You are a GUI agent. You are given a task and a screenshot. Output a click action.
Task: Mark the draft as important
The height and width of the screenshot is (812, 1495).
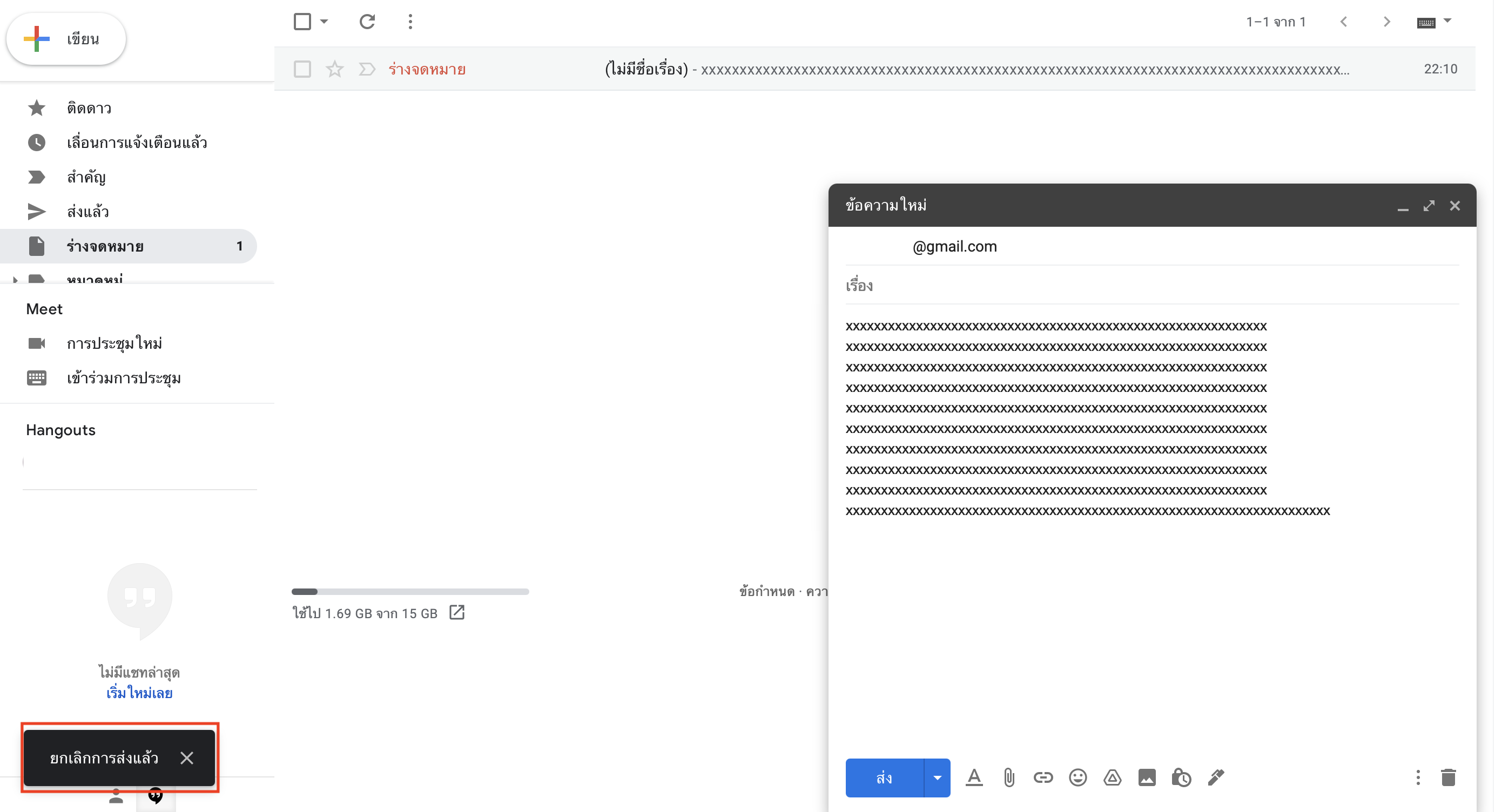367,69
